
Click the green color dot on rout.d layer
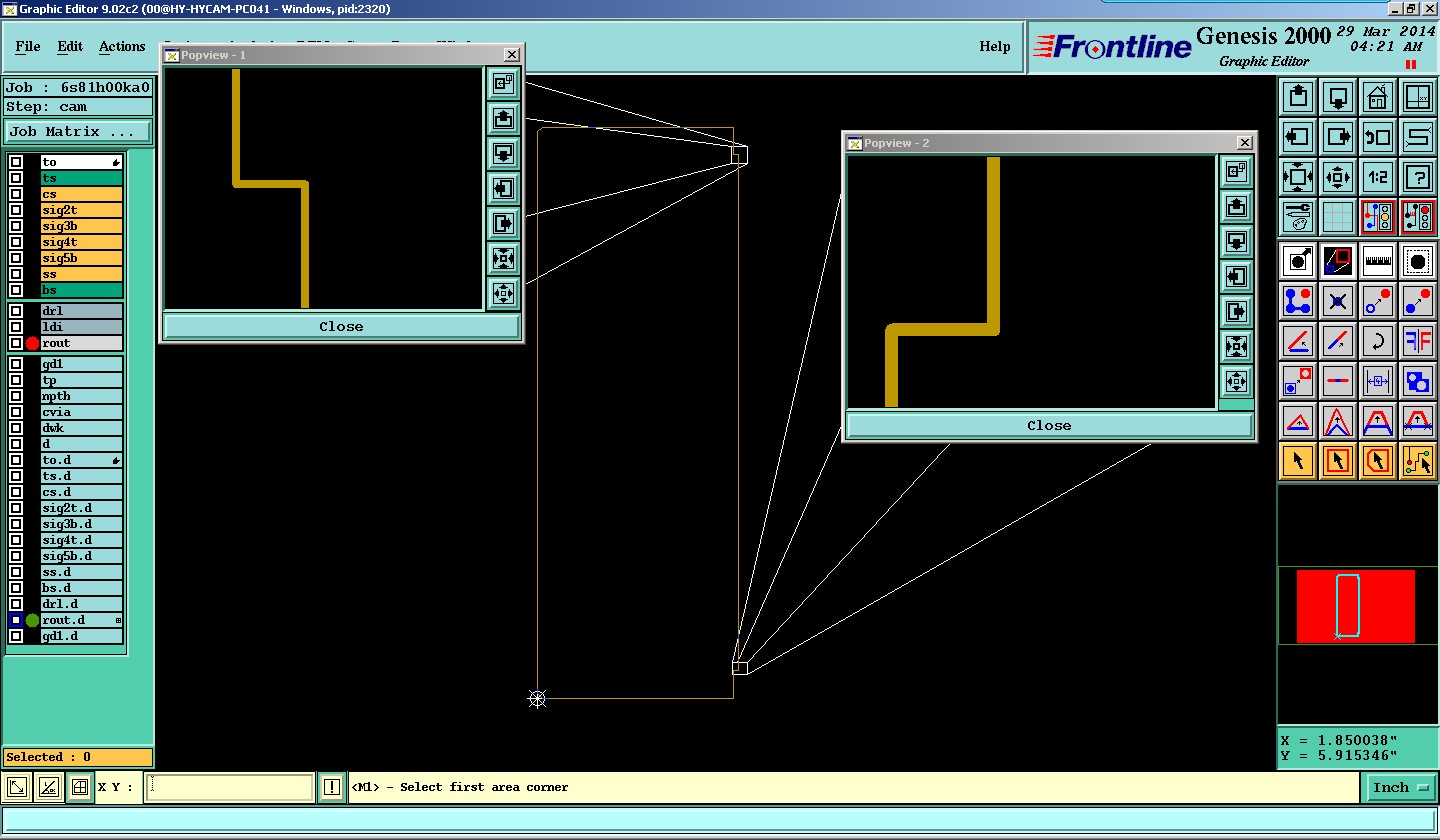pos(32,620)
